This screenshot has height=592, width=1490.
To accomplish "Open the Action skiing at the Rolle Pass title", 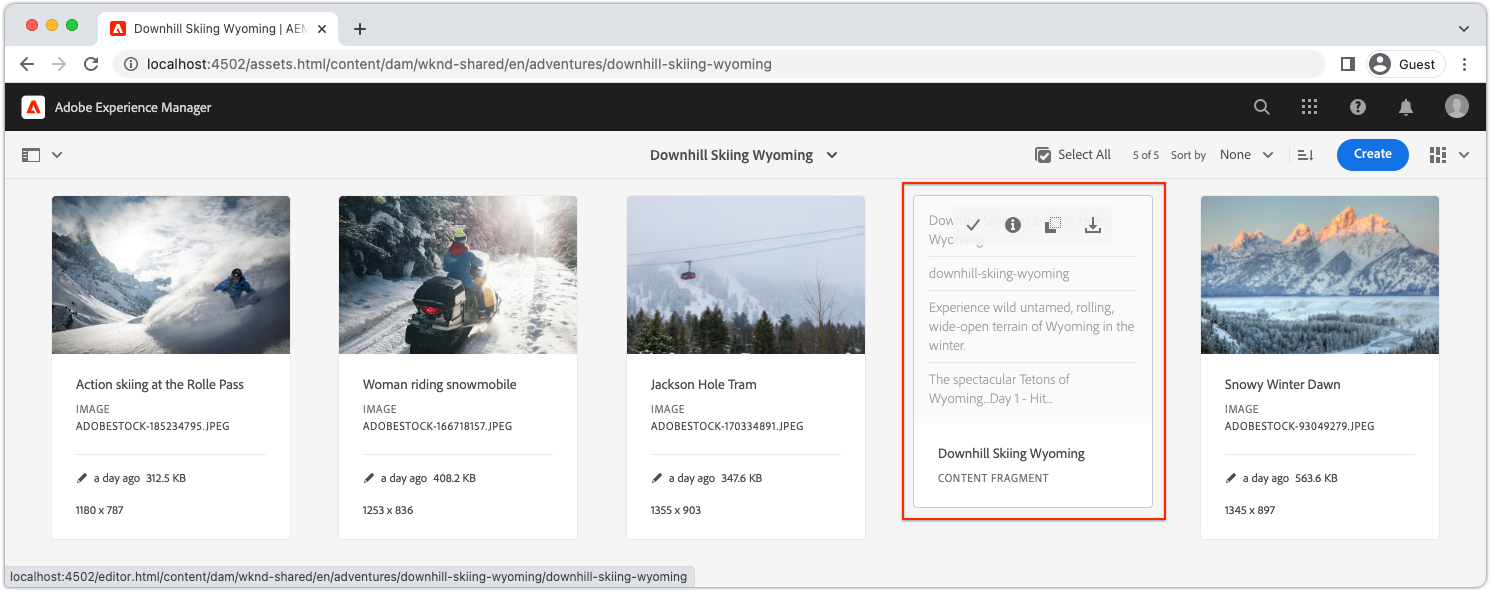I will 160,384.
